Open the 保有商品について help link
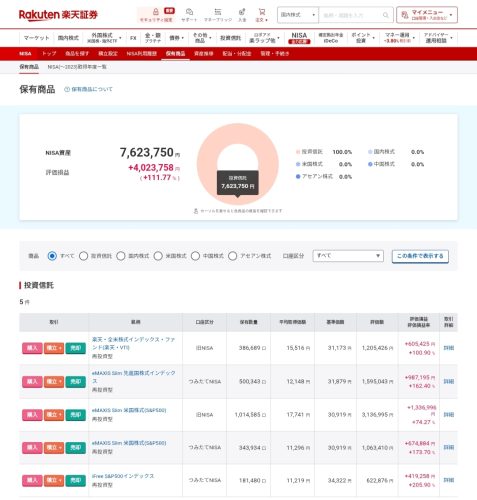This screenshot has height=500, width=477. click(92, 89)
